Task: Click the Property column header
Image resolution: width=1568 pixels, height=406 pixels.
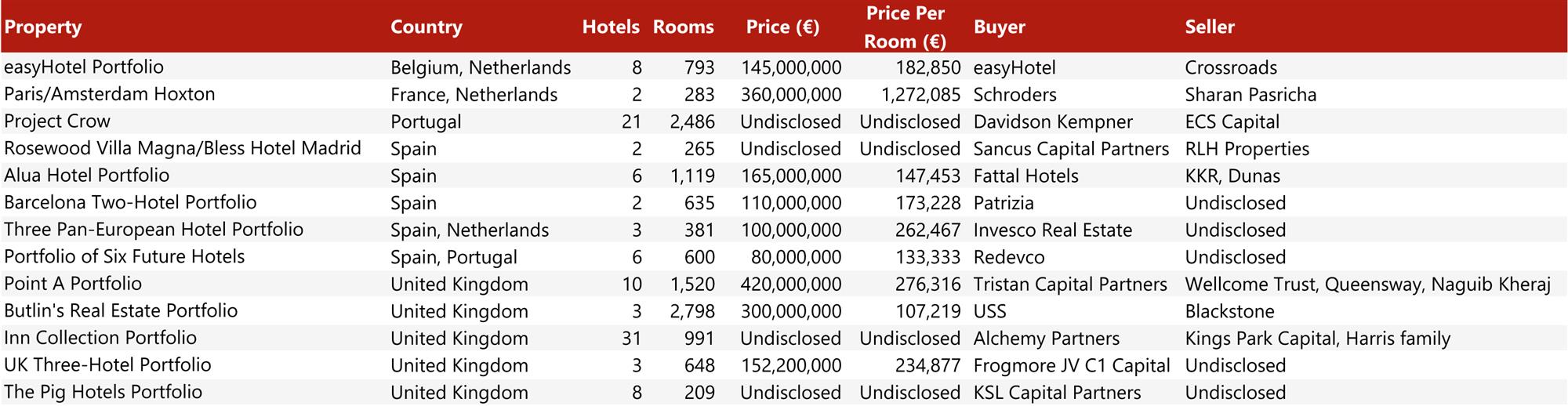Action: pyautogui.click(x=43, y=27)
